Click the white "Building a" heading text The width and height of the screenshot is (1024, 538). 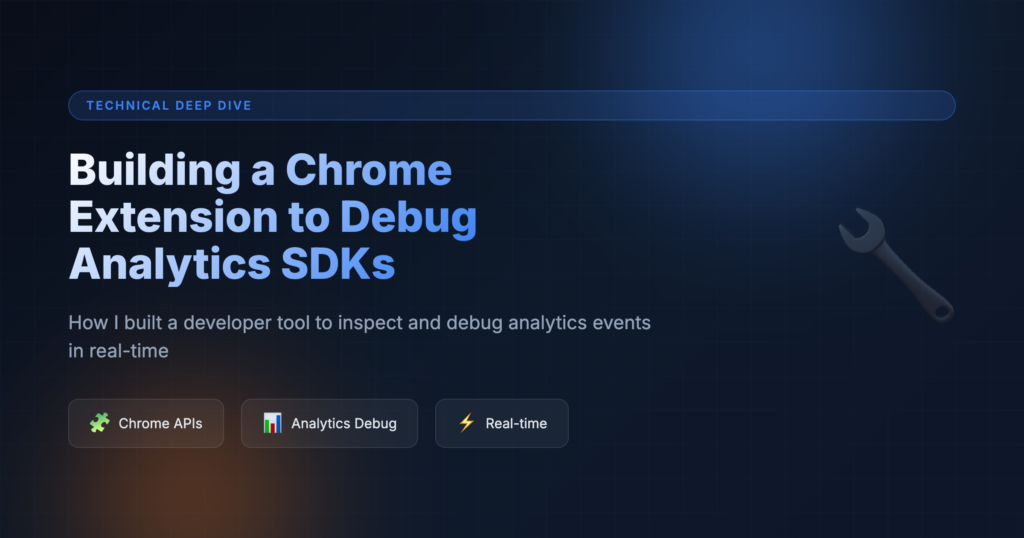coord(171,171)
